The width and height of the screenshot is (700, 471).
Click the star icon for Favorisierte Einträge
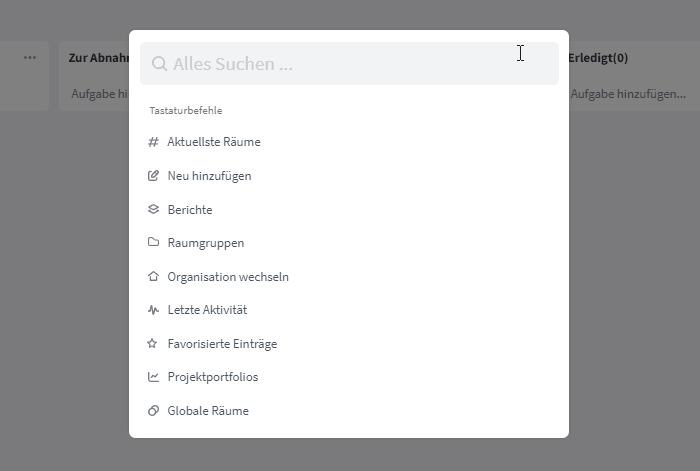pos(152,343)
